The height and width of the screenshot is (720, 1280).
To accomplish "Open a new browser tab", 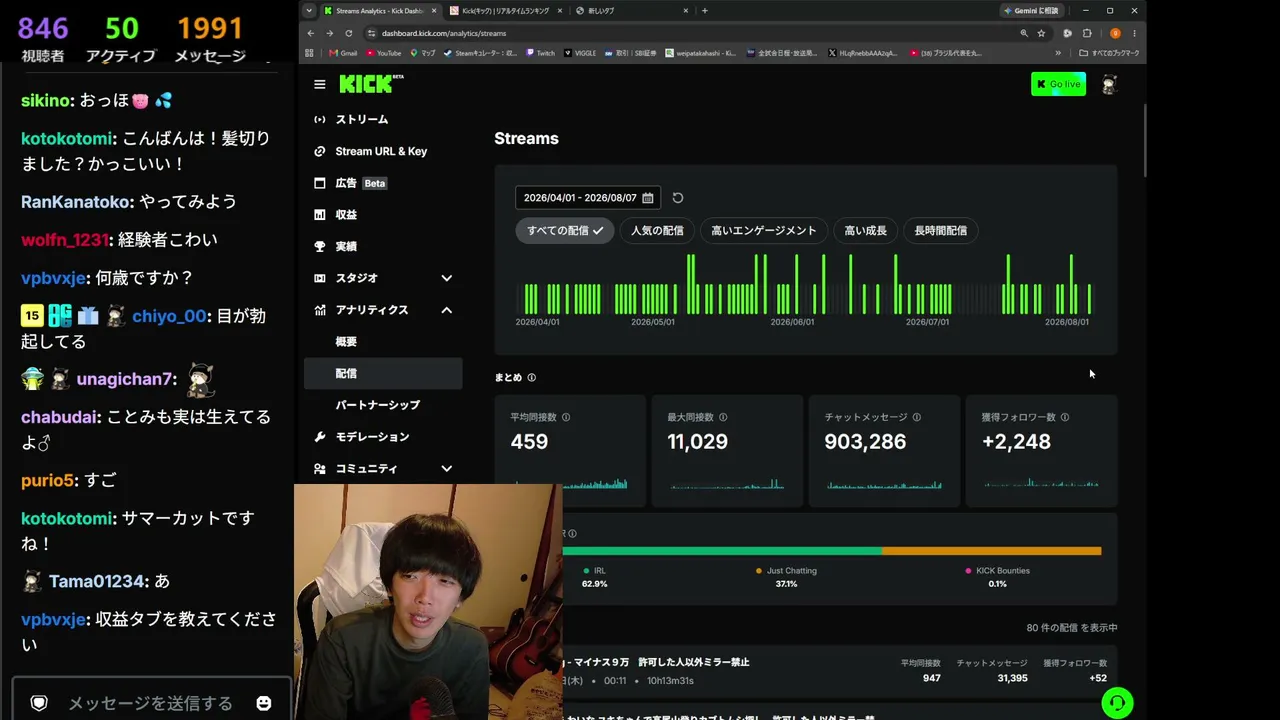I will click(x=705, y=11).
